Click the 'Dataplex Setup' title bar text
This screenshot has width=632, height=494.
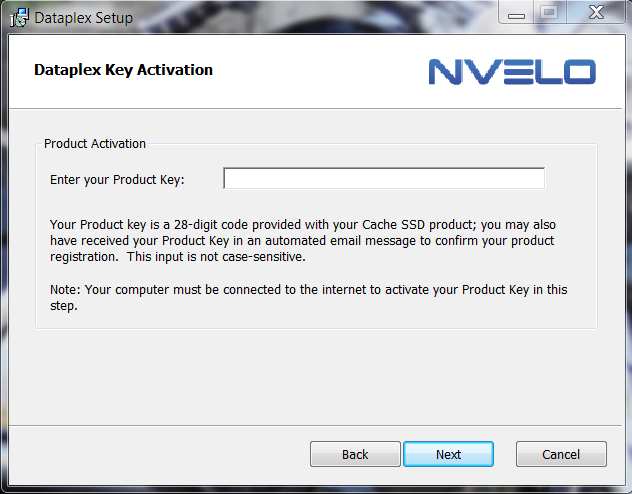click(x=83, y=18)
